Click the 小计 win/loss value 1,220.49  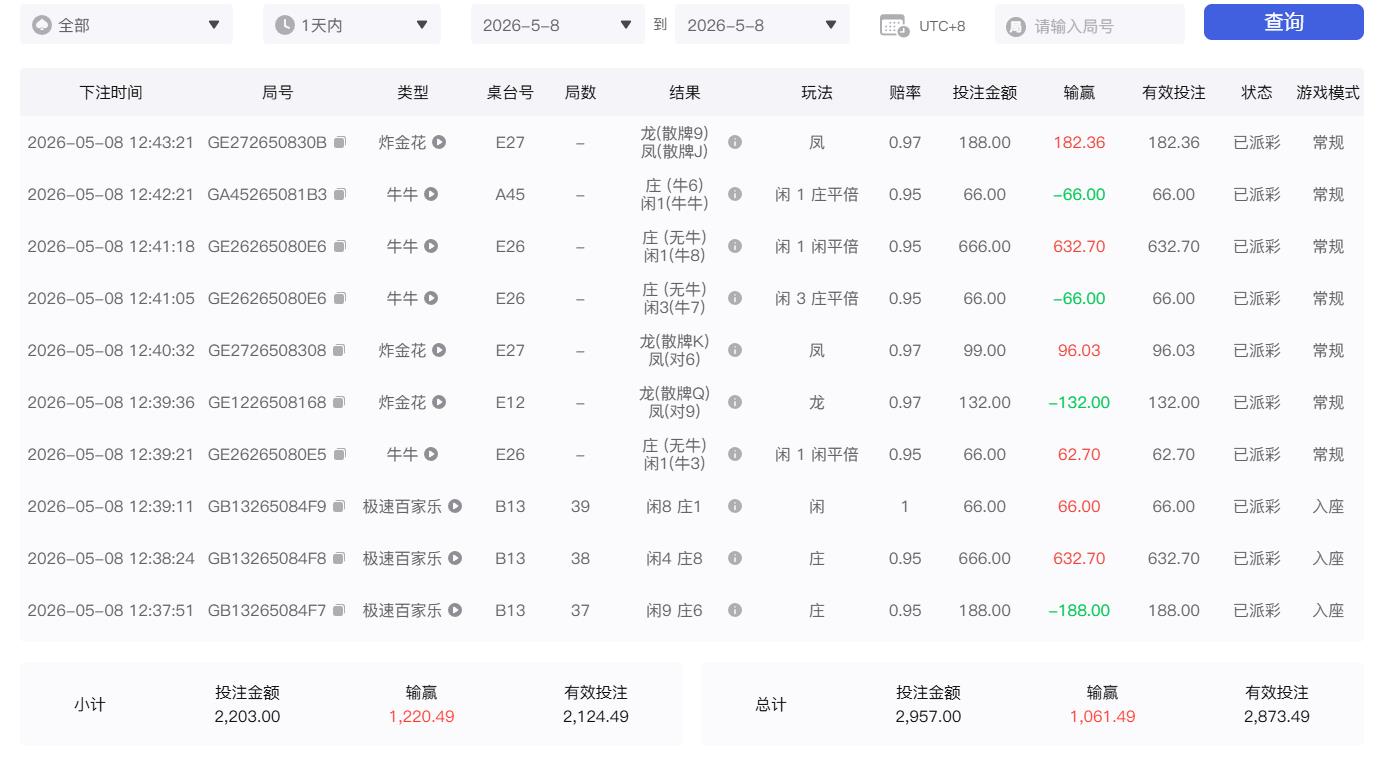point(422,717)
